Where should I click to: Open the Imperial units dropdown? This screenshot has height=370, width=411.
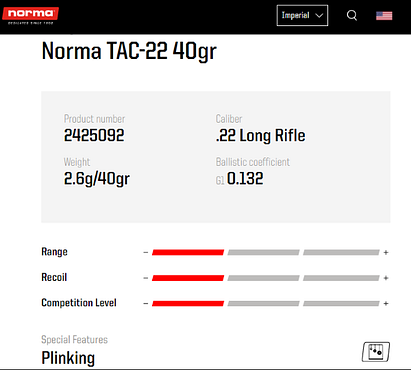coord(302,15)
